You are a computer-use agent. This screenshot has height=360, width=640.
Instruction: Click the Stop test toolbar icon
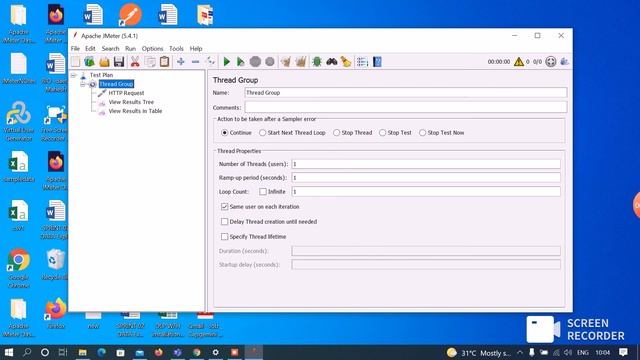click(255, 62)
